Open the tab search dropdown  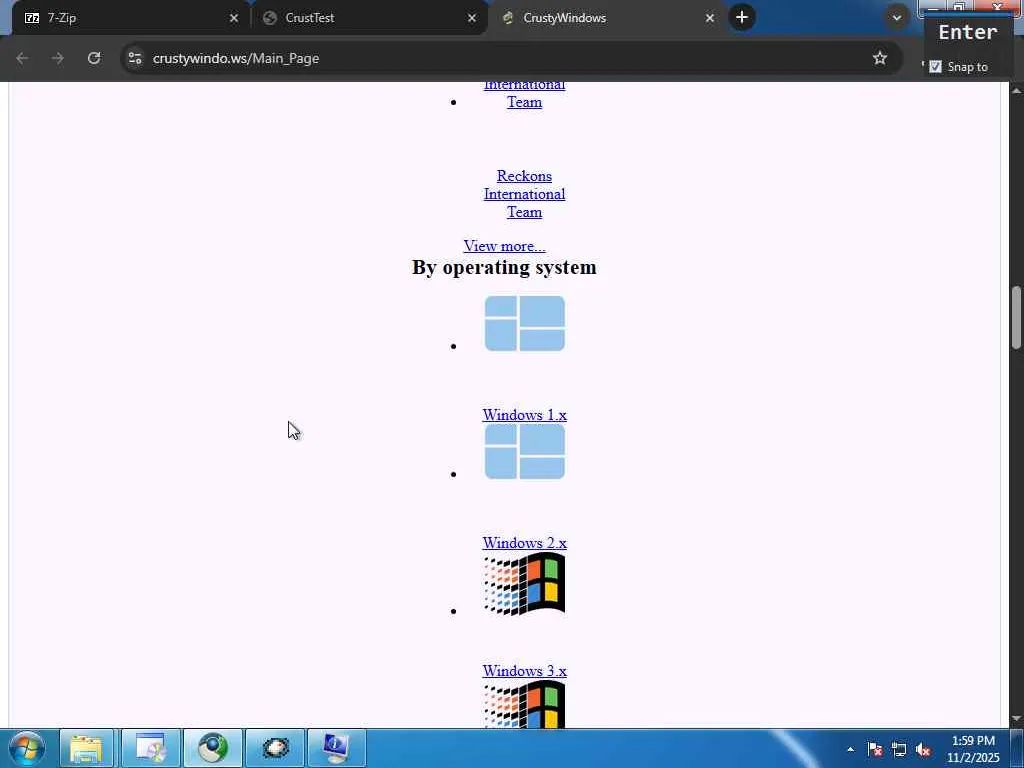(897, 18)
